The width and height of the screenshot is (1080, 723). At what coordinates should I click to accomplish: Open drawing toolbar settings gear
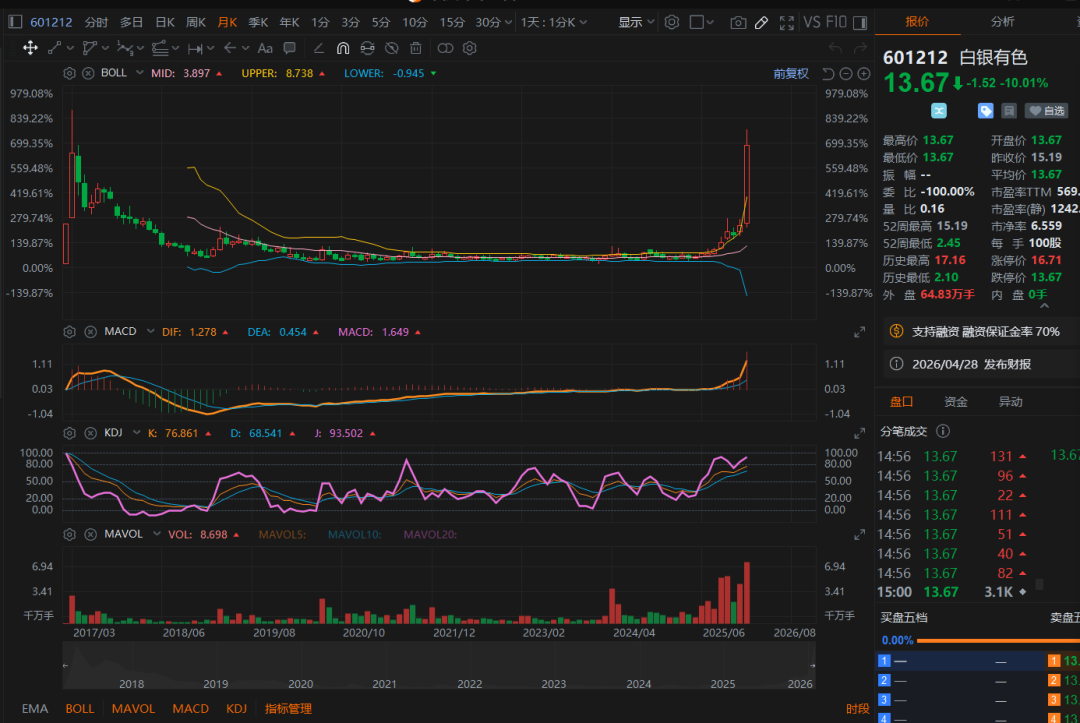click(470, 48)
